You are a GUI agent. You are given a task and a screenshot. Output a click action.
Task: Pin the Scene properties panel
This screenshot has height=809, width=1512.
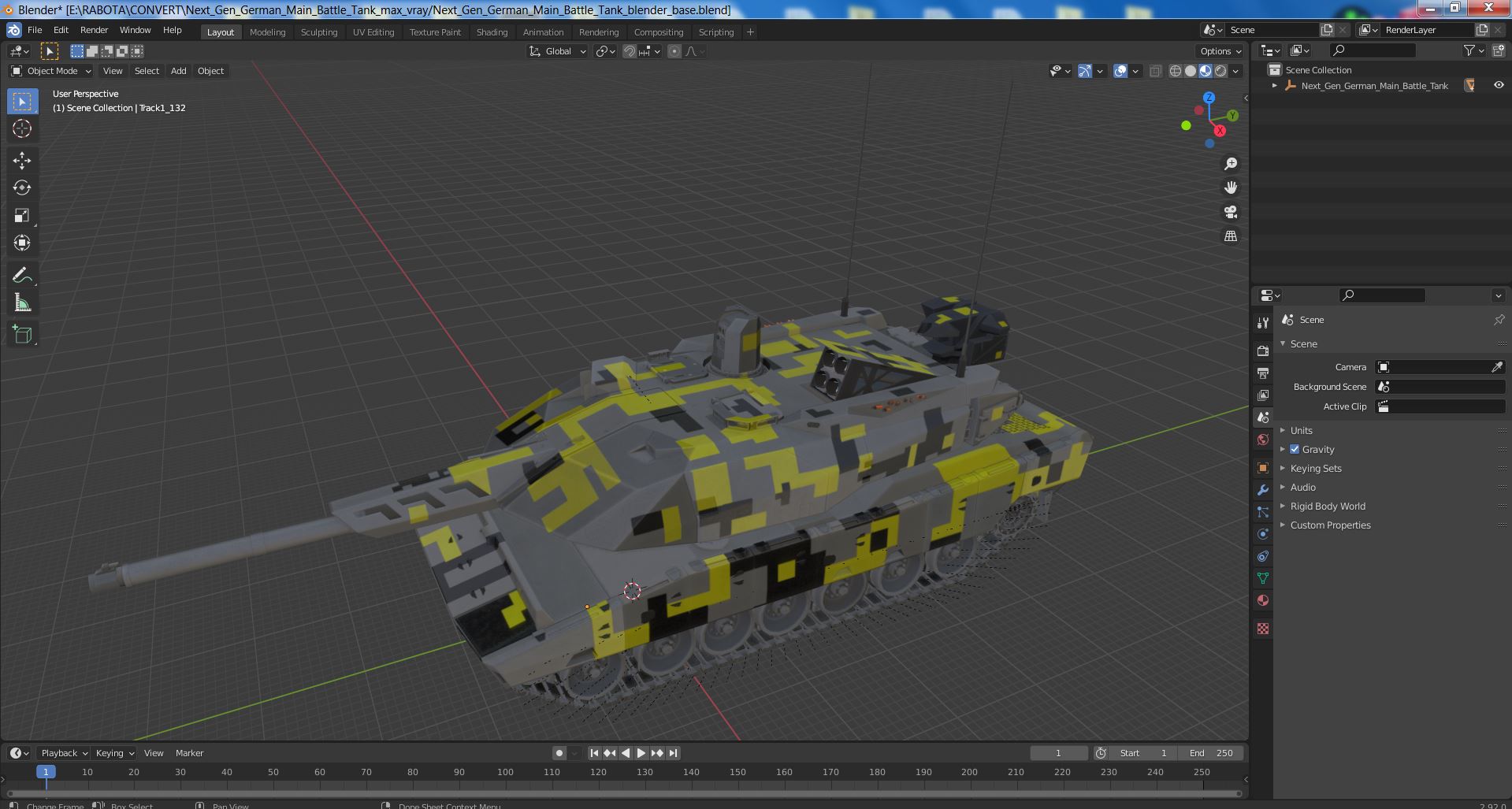(x=1499, y=320)
